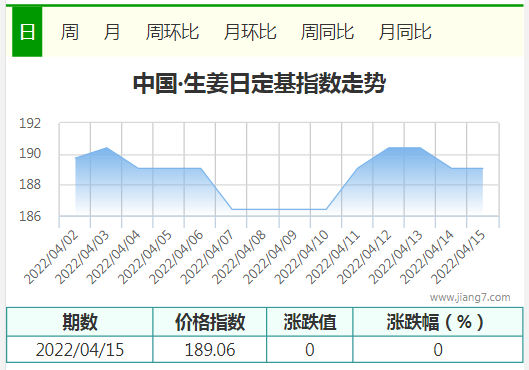Open the 月同比 tab

(x=405, y=32)
